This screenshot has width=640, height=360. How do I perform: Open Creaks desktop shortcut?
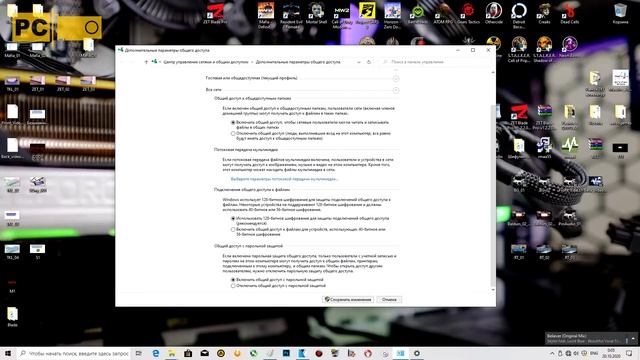click(x=544, y=14)
